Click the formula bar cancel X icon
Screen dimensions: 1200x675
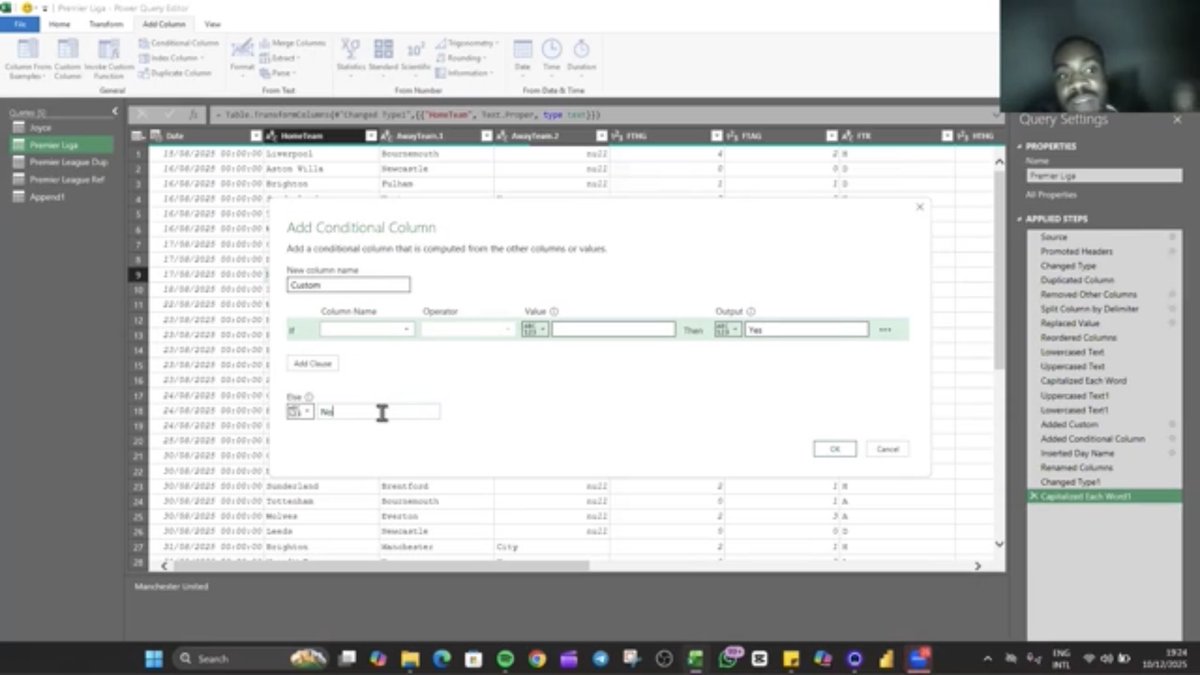click(143, 115)
